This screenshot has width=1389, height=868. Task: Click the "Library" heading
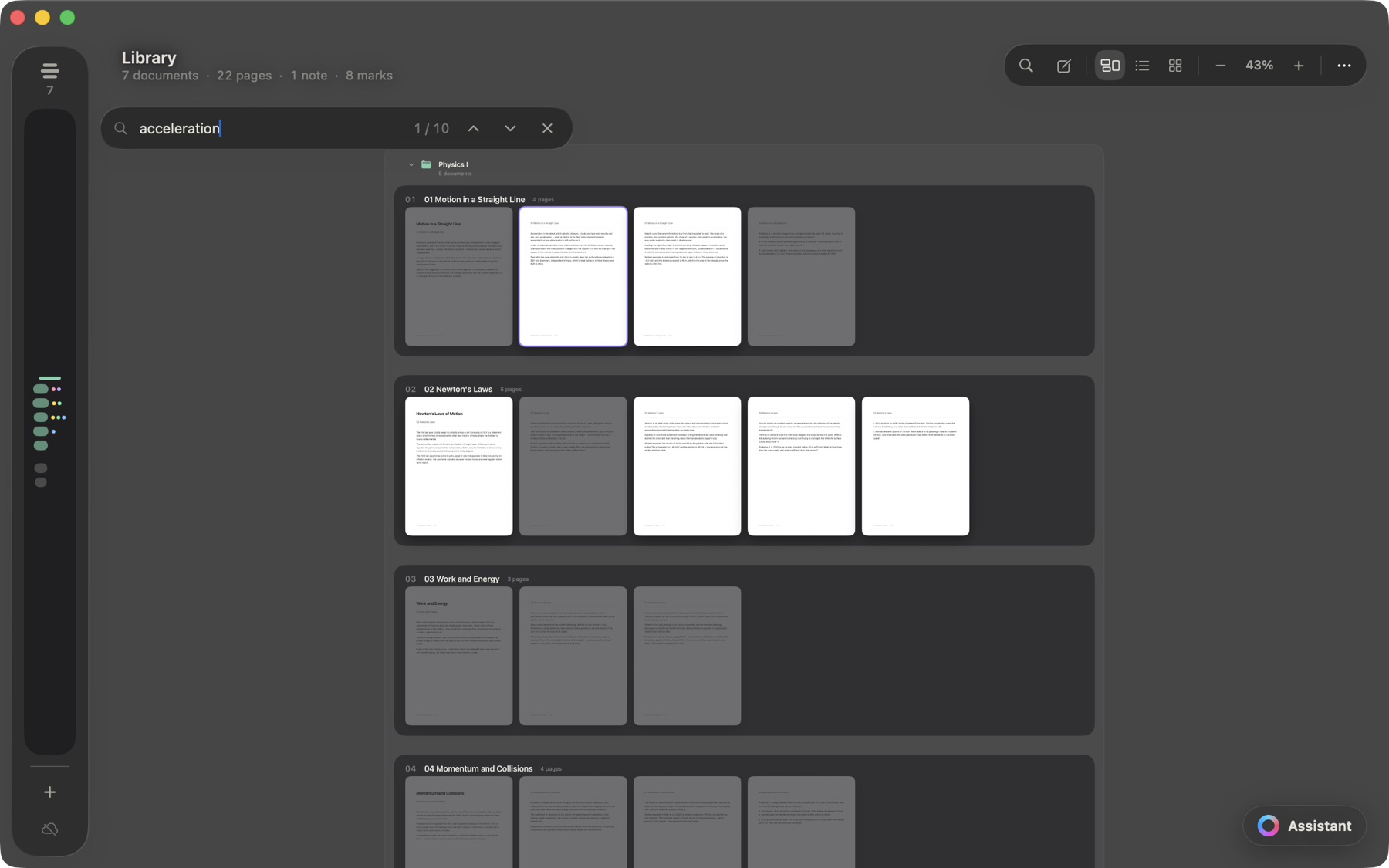(149, 58)
